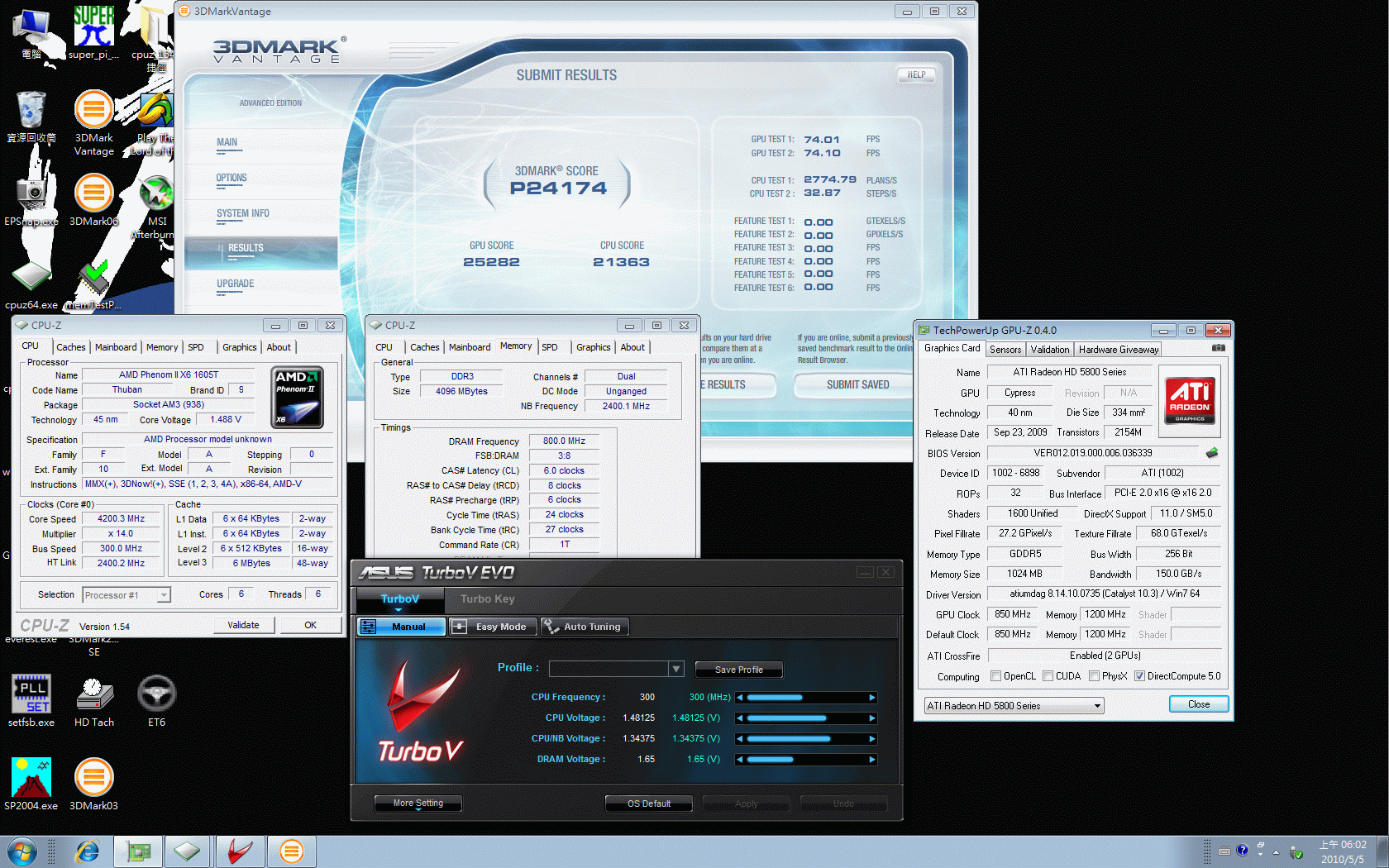Select Auto Tuning mode in TurboV
Image resolution: width=1389 pixels, height=868 pixels.
click(585, 627)
